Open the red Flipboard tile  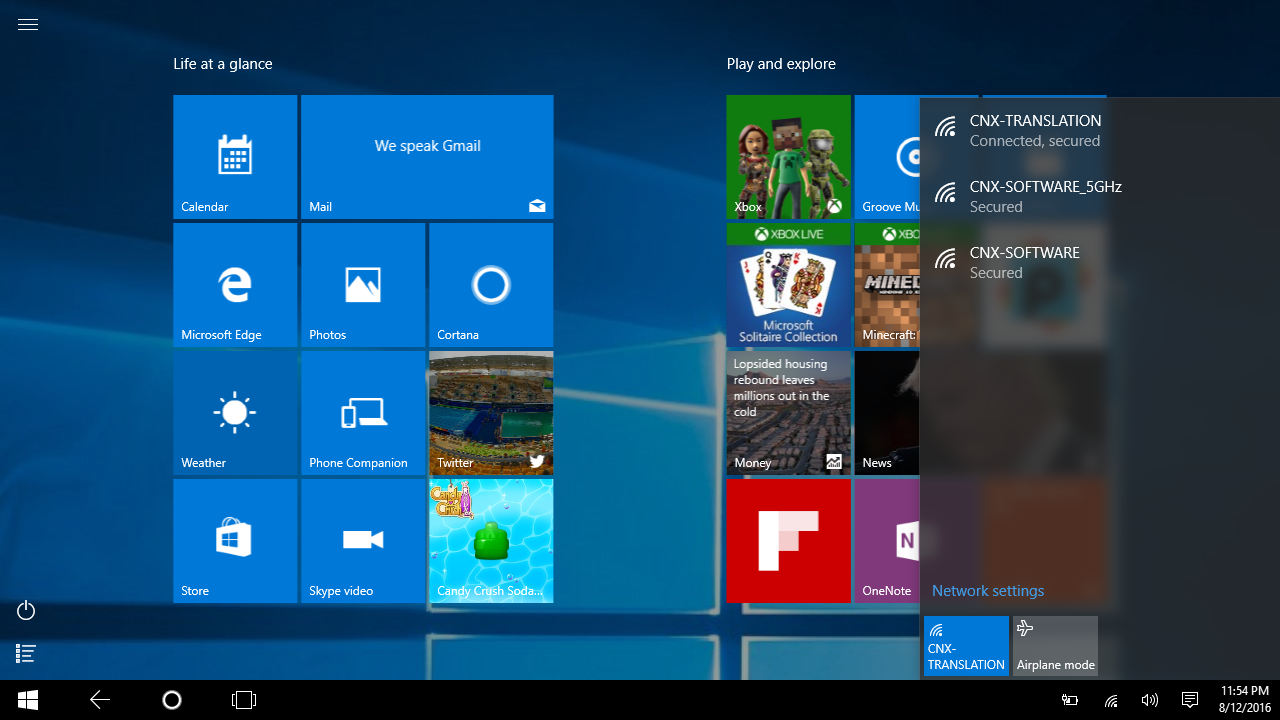[x=789, y=541]
